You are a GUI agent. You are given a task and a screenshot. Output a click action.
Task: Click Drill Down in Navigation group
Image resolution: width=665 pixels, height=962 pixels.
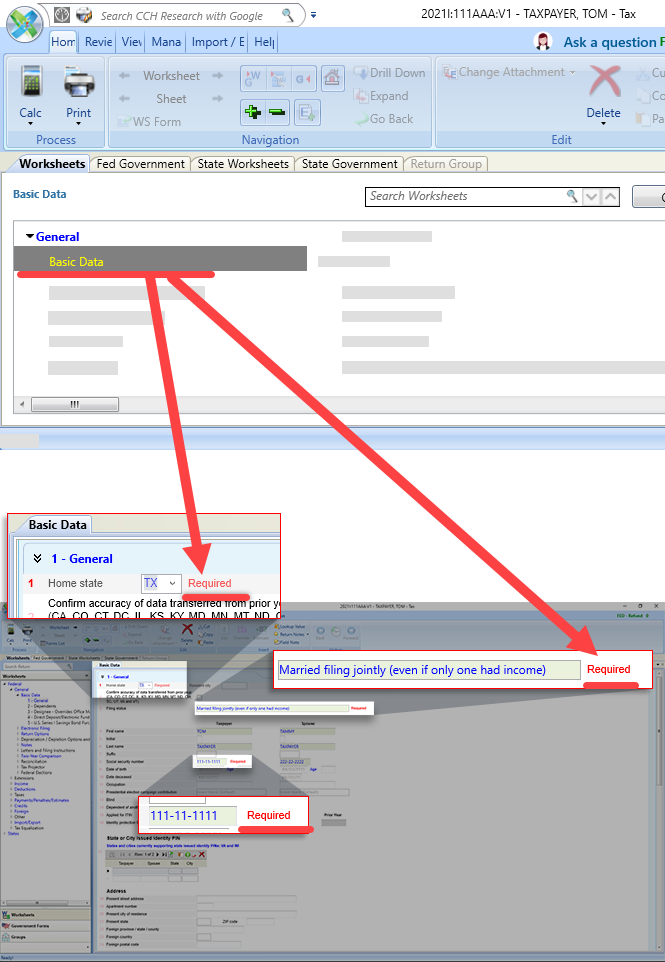coord(390,72)
